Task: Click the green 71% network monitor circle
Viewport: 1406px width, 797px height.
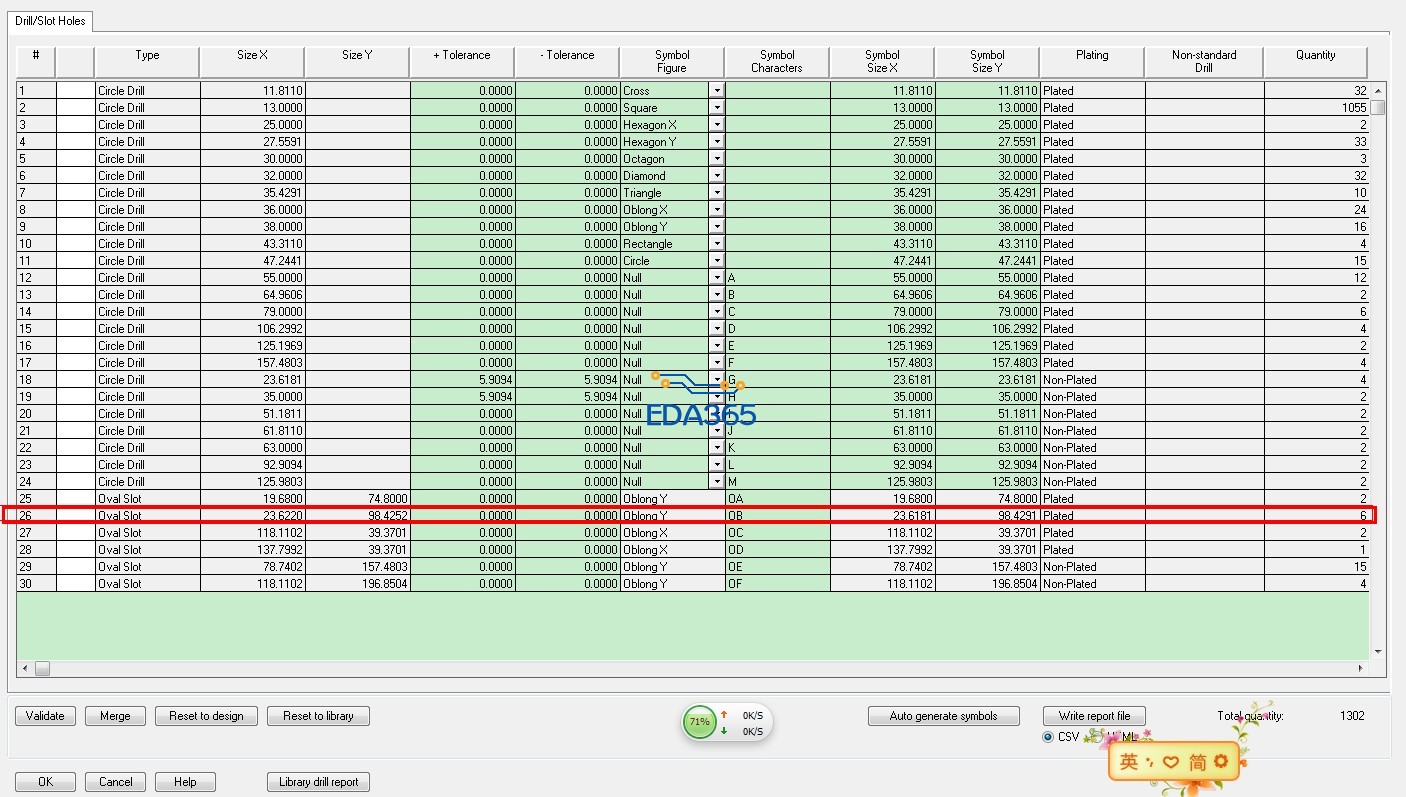Action: tap(699, 721)
